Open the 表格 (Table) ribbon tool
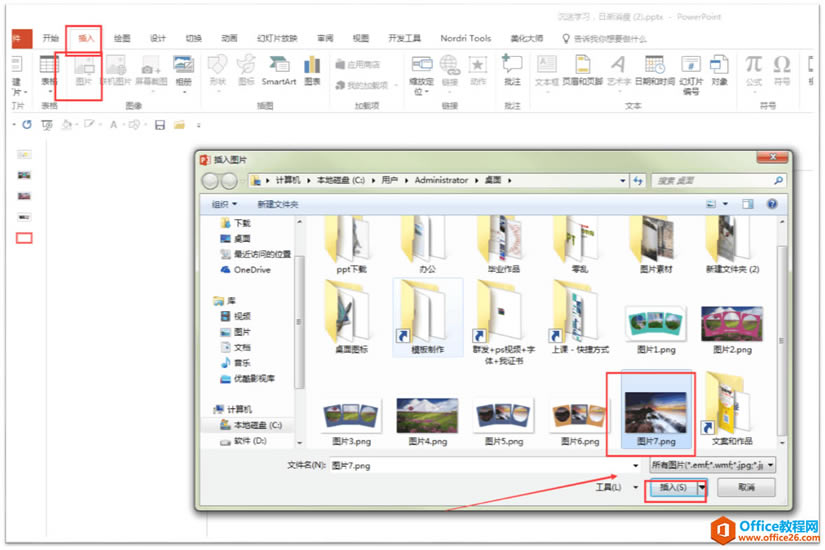825x550 pixels. coord(48,72)
